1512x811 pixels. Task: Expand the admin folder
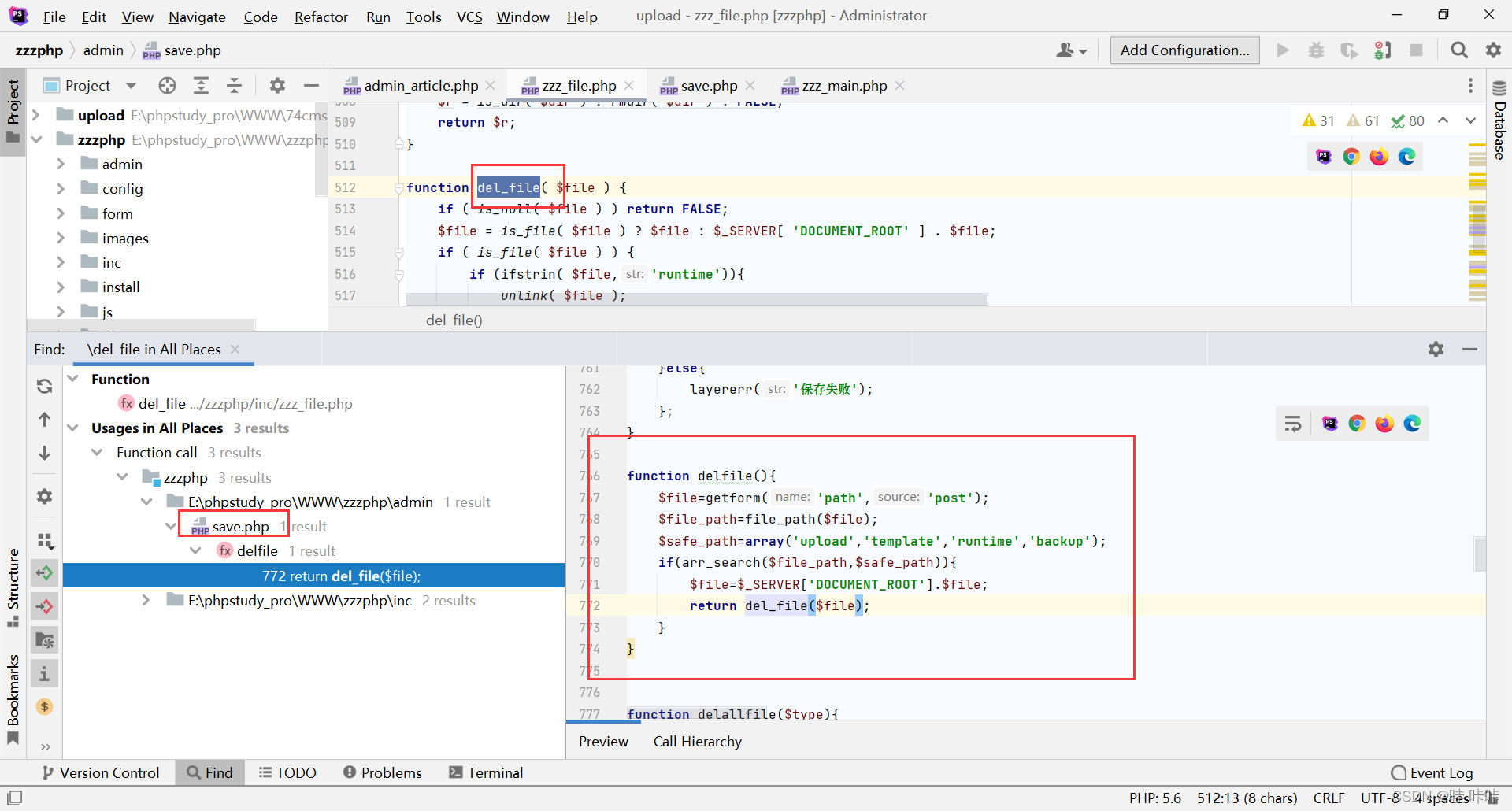point(61,164)
